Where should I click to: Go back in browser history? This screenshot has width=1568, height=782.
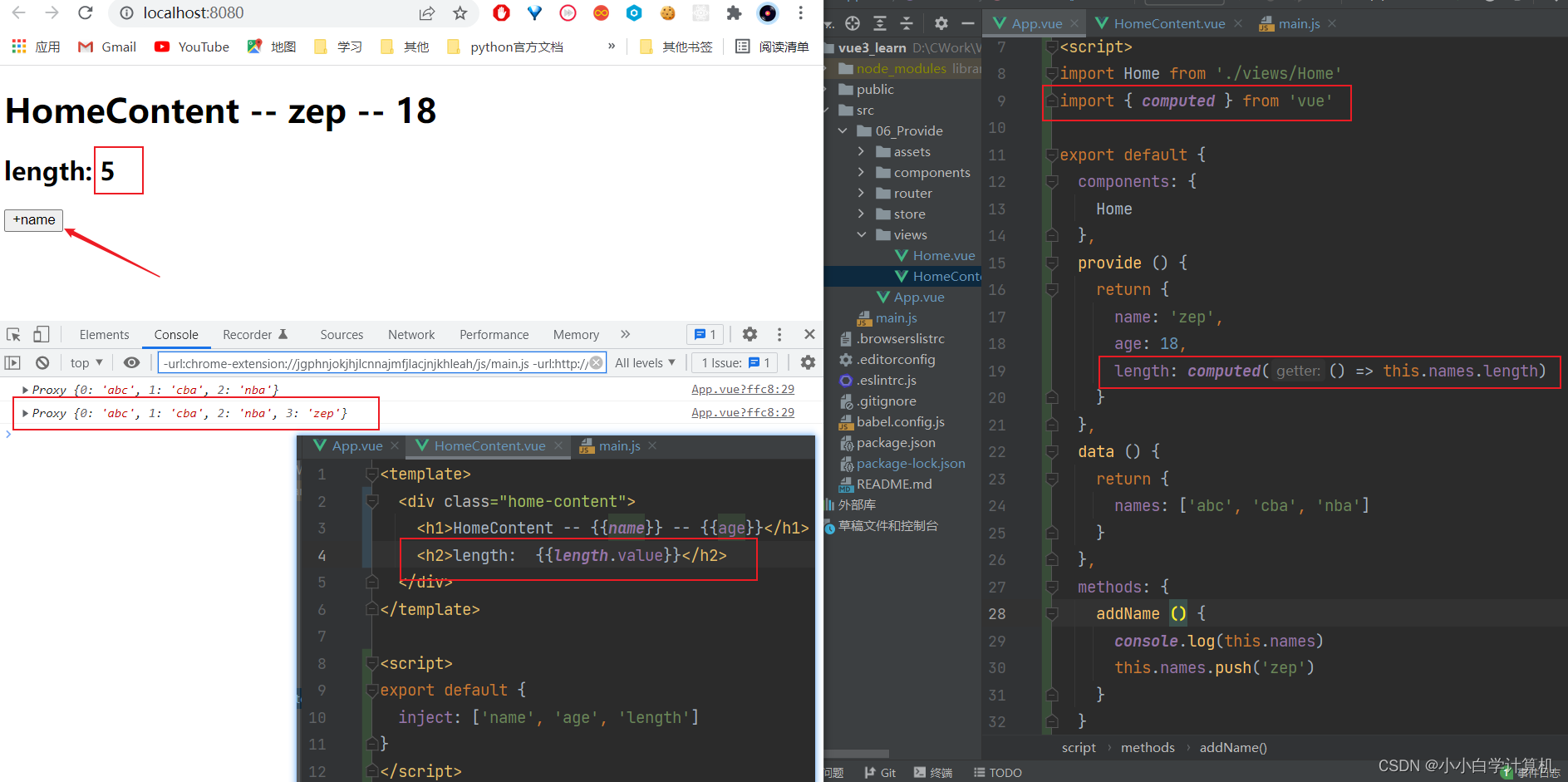pyautogui.click(x=18, y=12)
